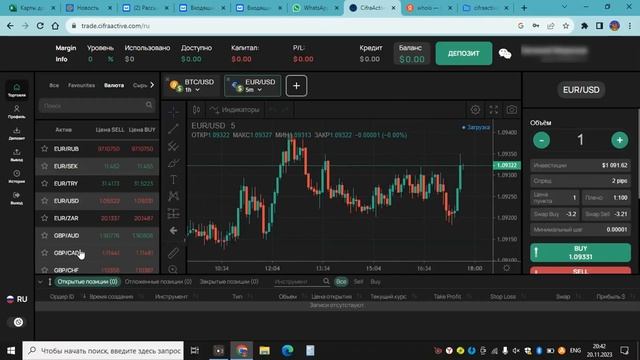Click the chart axis settings gear at bottom right
The width and height of the screenshot is (640, 360).
point(507,268)
